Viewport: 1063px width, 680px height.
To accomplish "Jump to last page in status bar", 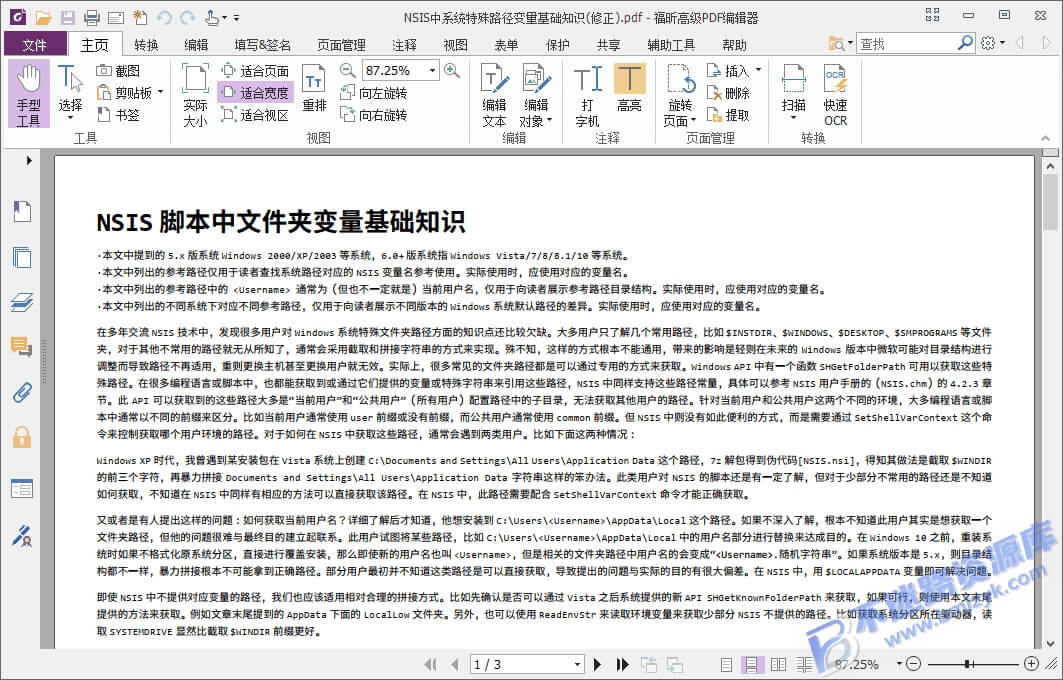I will coord(622,664).
